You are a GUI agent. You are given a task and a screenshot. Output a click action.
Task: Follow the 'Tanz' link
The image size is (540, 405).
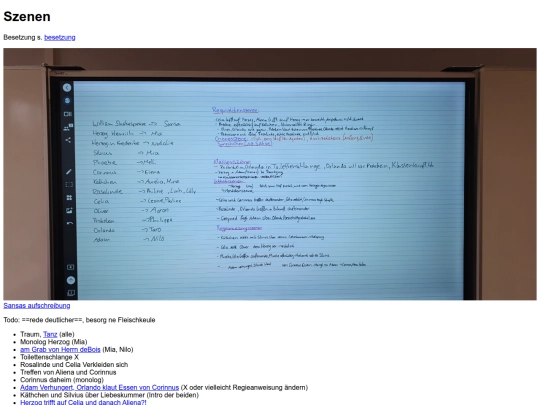pyautogui.click(x=50, y=334)
